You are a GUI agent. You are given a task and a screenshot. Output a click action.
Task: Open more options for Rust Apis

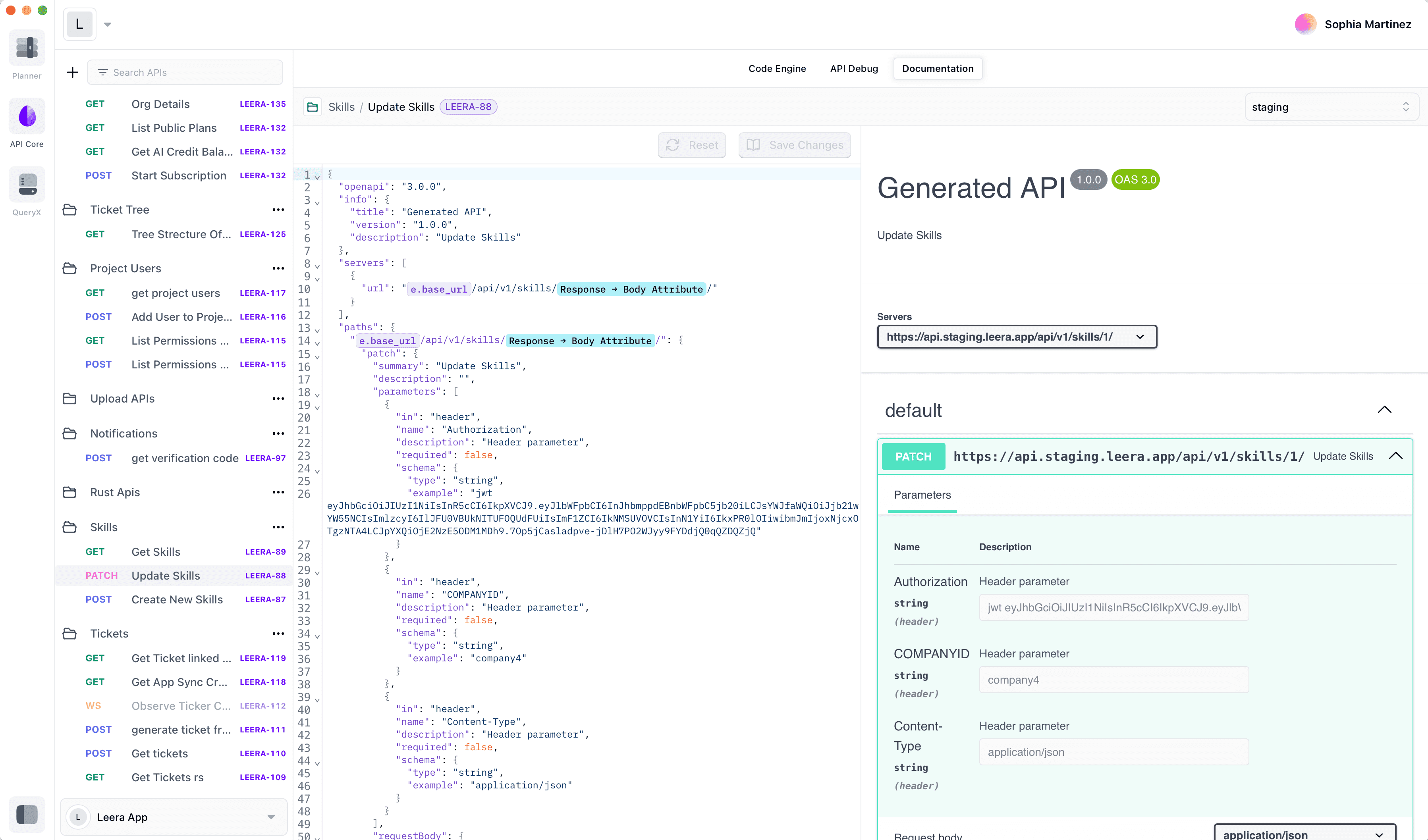pos(278,492)
